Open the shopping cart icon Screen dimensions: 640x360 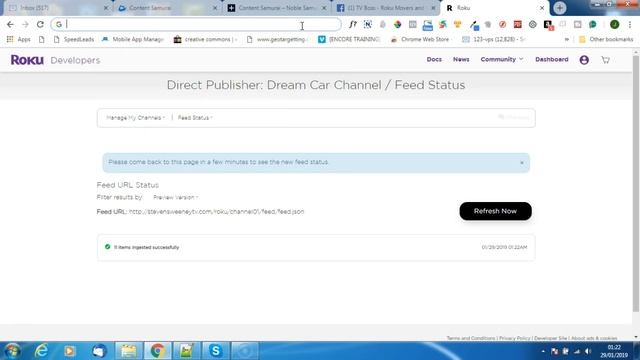pyautogui.click(x=606, y=60)
